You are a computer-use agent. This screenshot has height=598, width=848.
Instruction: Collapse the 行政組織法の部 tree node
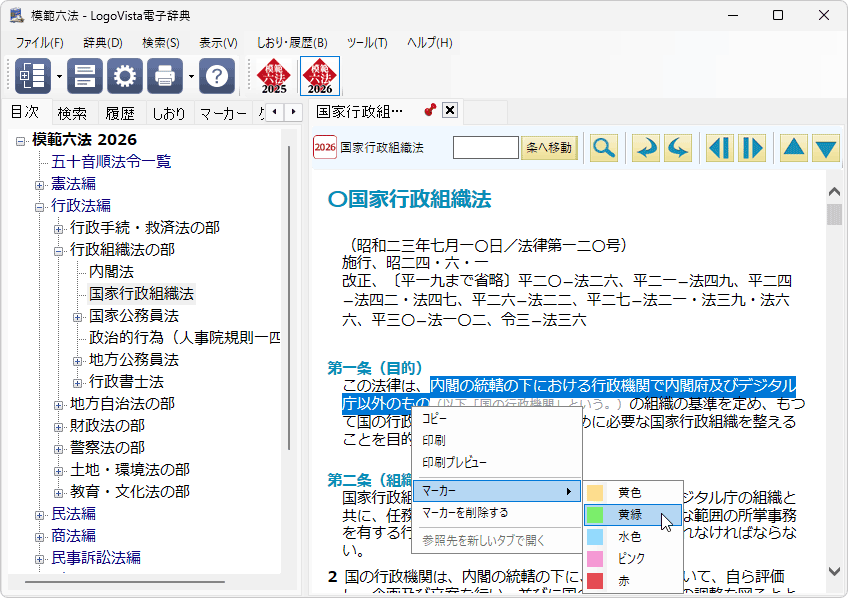coord(59,250)
